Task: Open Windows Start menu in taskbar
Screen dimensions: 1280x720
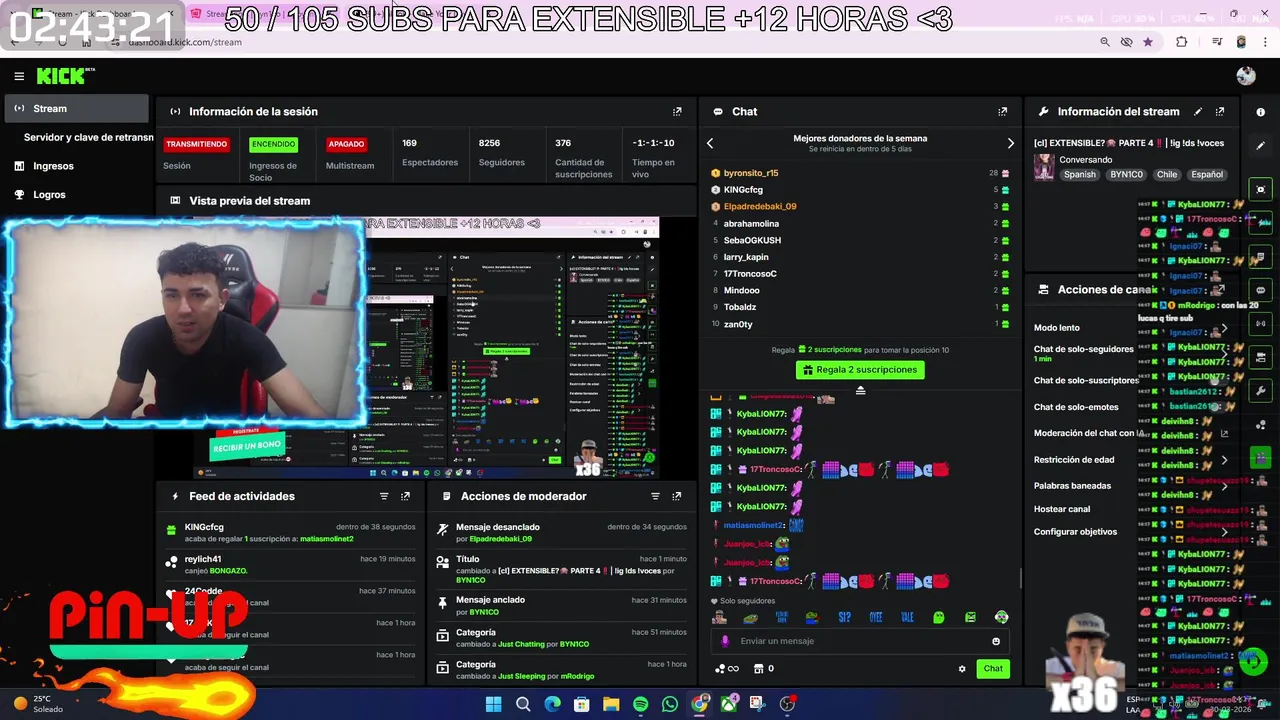Action: 493,704
